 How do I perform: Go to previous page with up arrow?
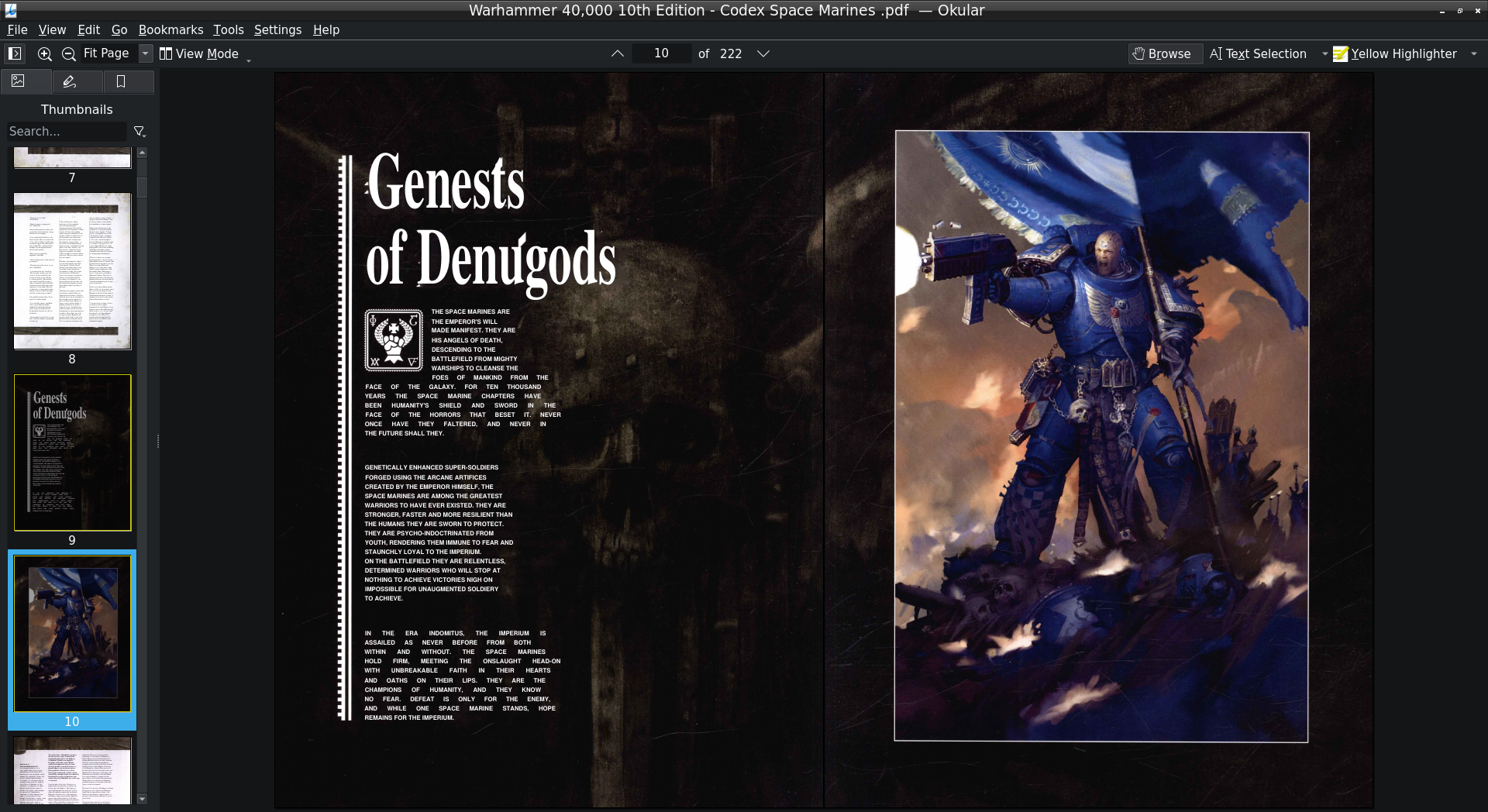(618, 53)
